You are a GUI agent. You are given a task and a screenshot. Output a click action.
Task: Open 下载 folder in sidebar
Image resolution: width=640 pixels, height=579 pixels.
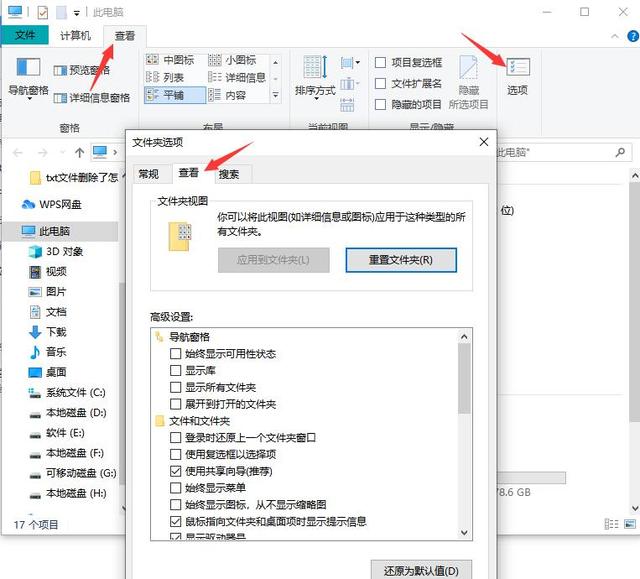pos(48,332)
